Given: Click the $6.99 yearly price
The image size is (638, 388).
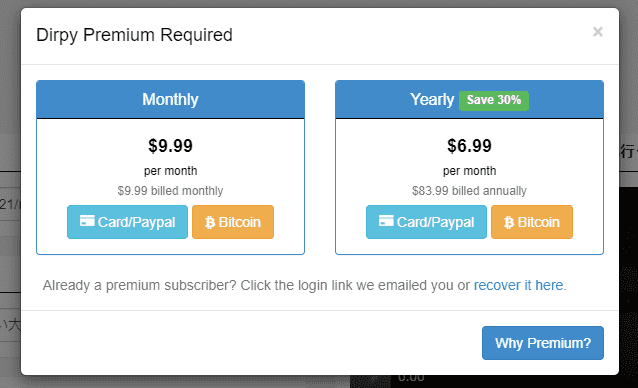Looking at the screenshot, I should pos(470,146).
